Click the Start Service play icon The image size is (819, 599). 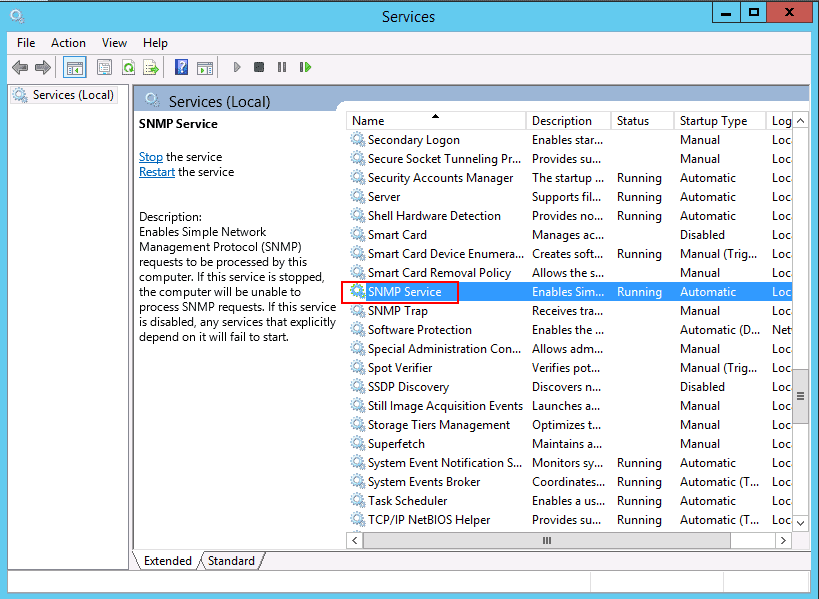tap(237, 67)
